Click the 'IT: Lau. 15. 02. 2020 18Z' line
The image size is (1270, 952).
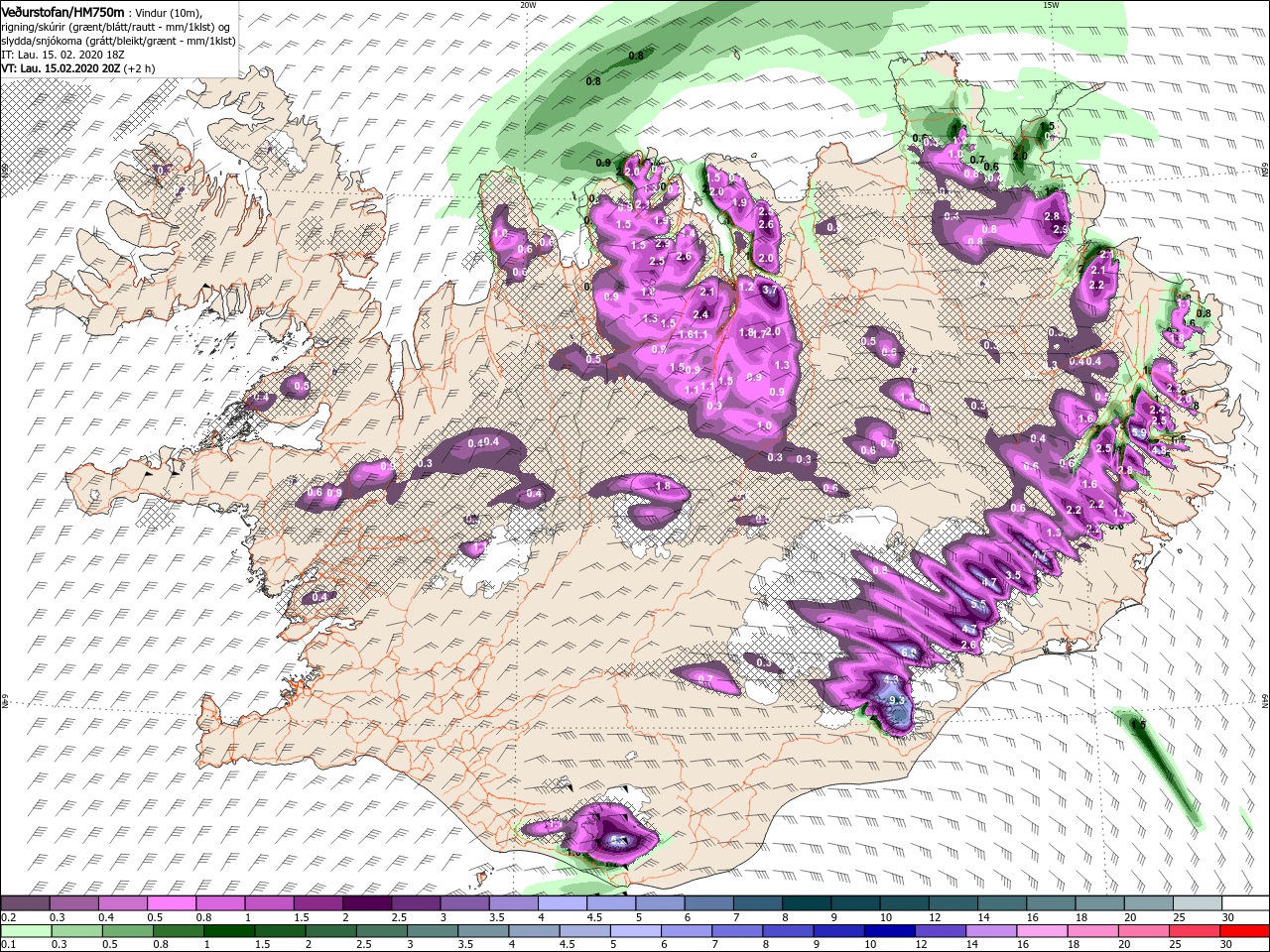click(x=62, y=54)
